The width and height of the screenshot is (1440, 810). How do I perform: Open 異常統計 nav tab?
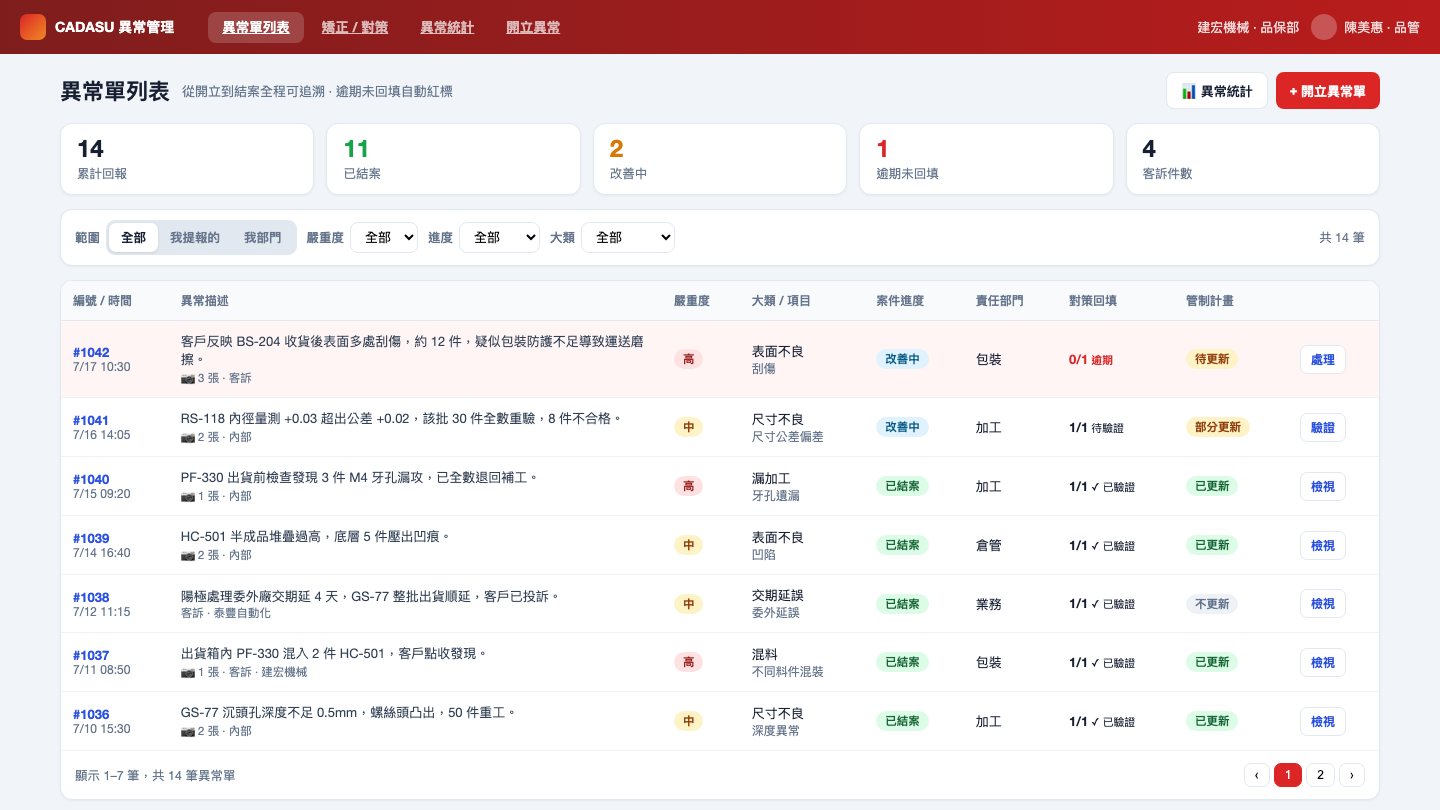(447, 27)
